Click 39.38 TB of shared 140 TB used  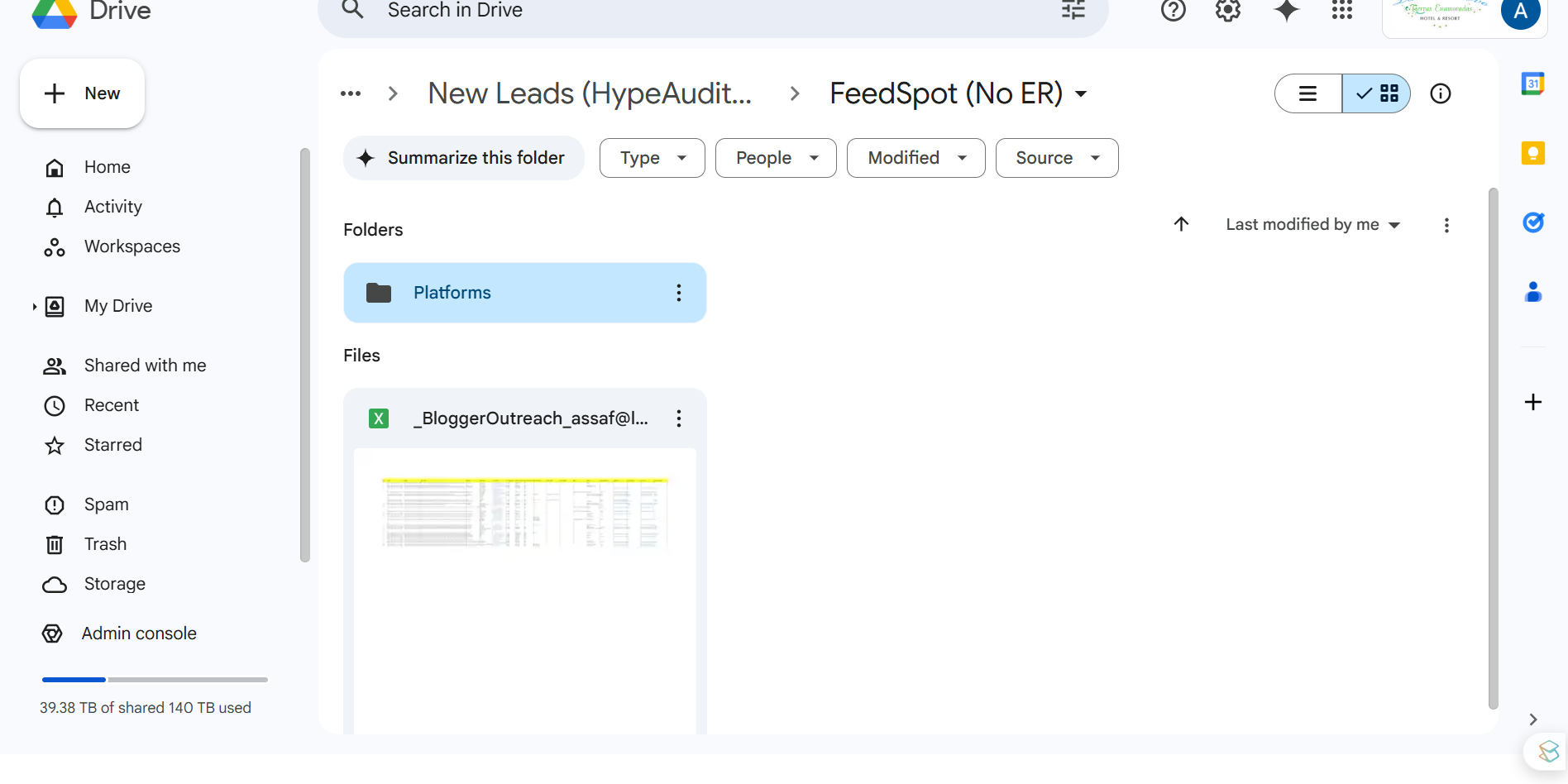[x=146, y=708]
